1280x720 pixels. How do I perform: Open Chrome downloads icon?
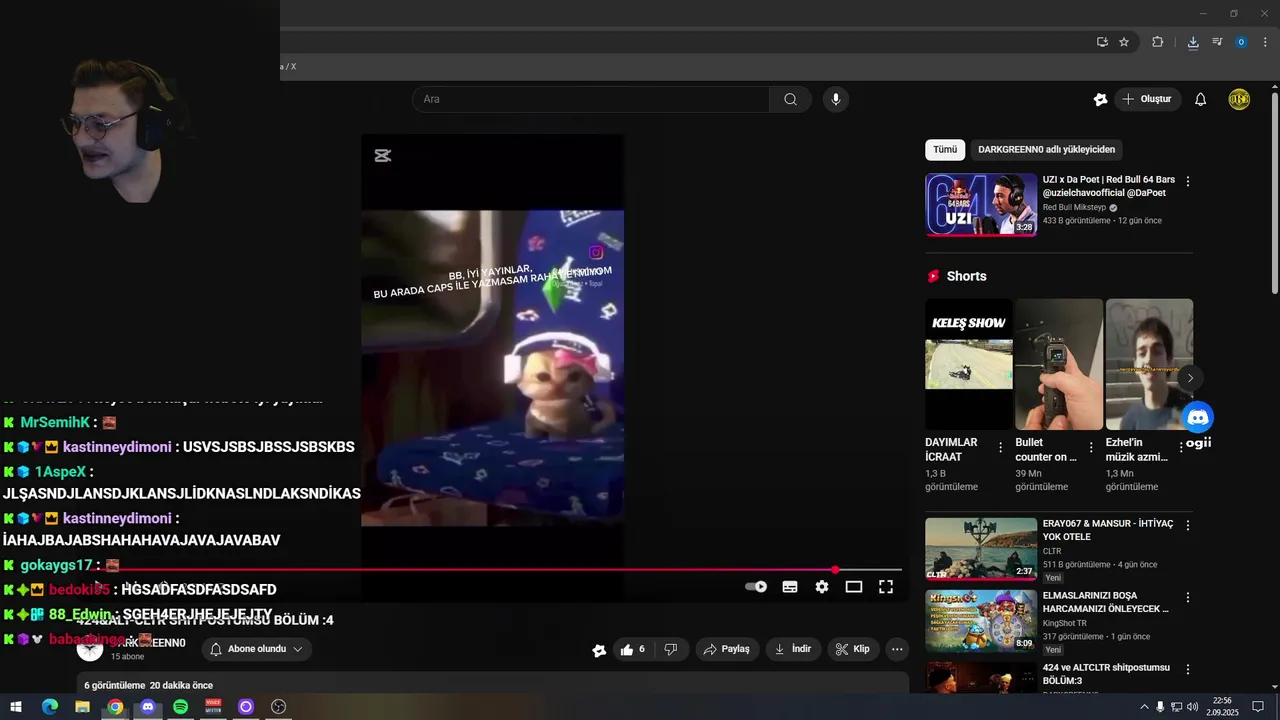(x=1193, y=42)
